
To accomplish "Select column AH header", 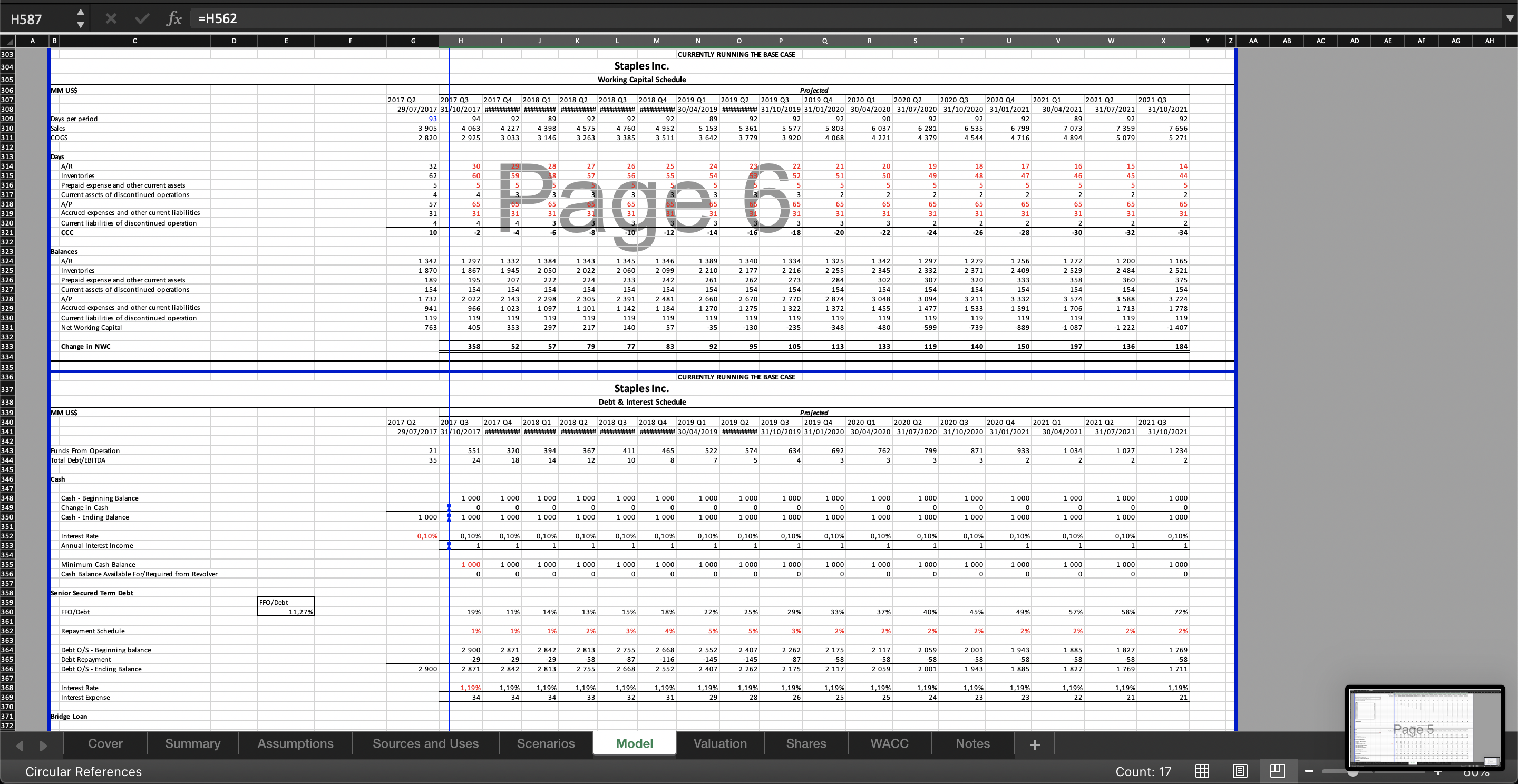I will (1489, 41).
